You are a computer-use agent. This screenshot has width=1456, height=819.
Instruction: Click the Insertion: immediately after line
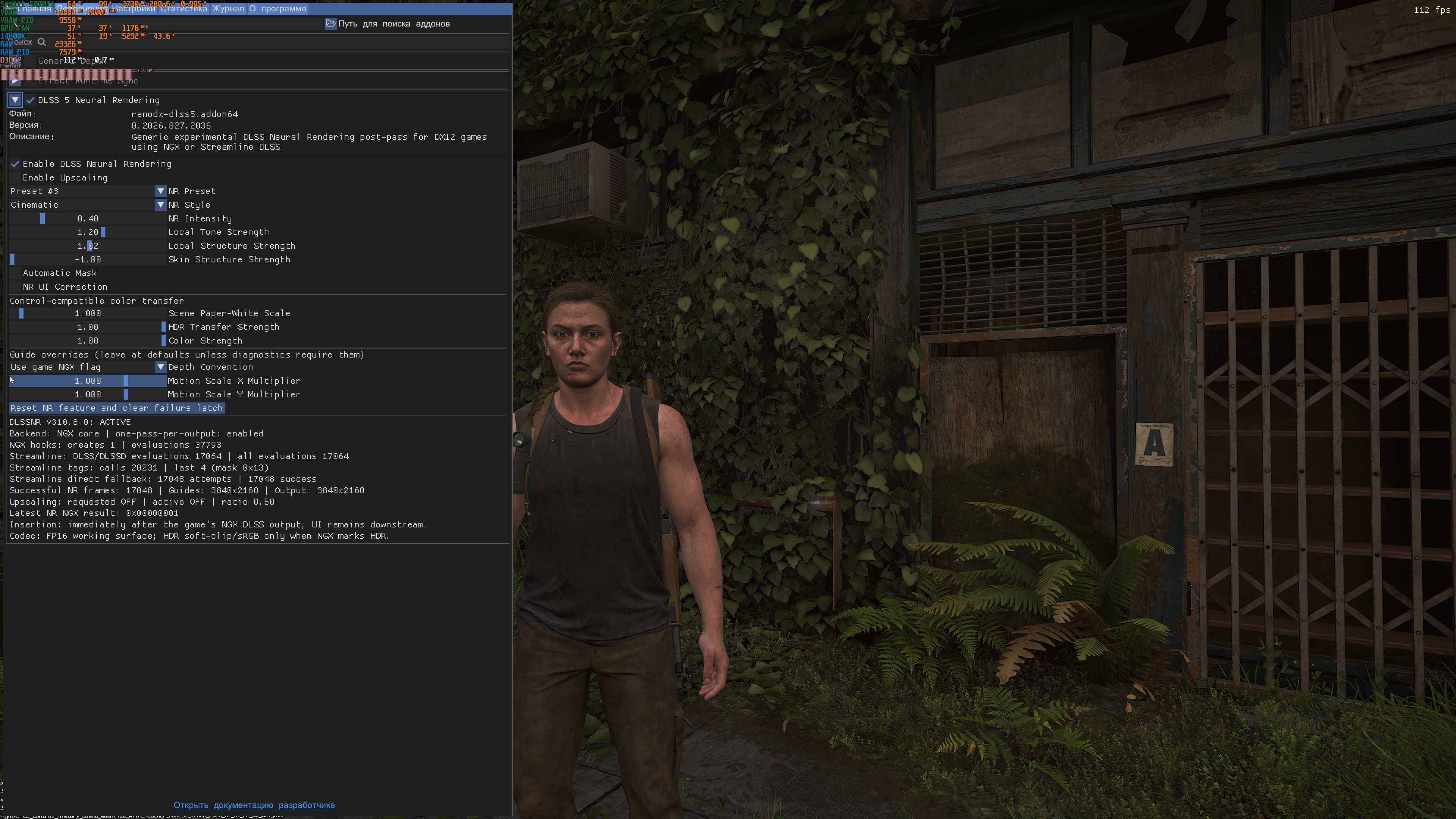click(x=218, y=524)
